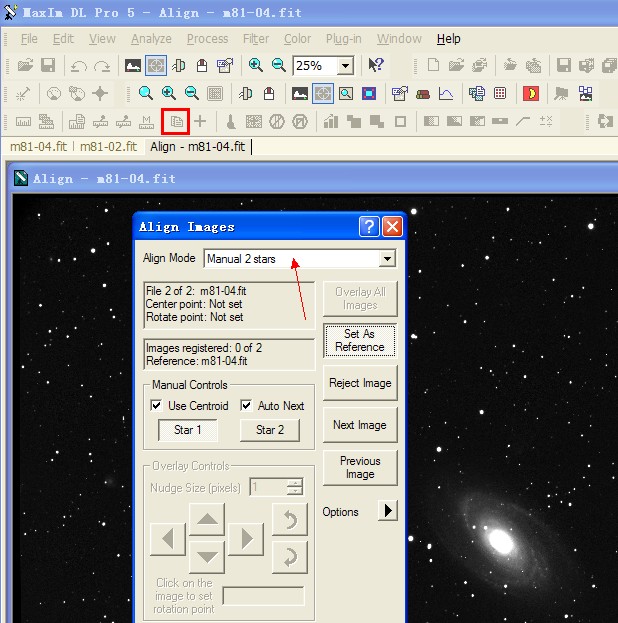
Task: Click the Next Image button
Action: point(360,425)
